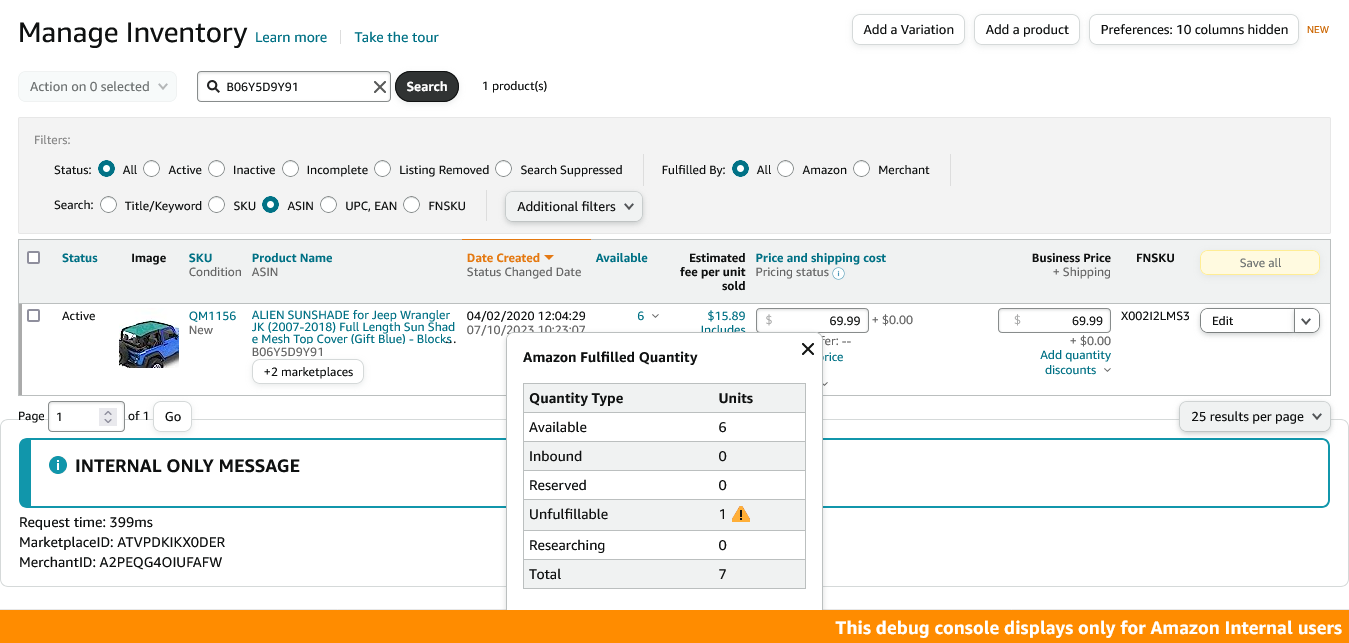The height and width of the screenshot is (643, 1349).
Task: Select the All status radio button
Action: 106,169
